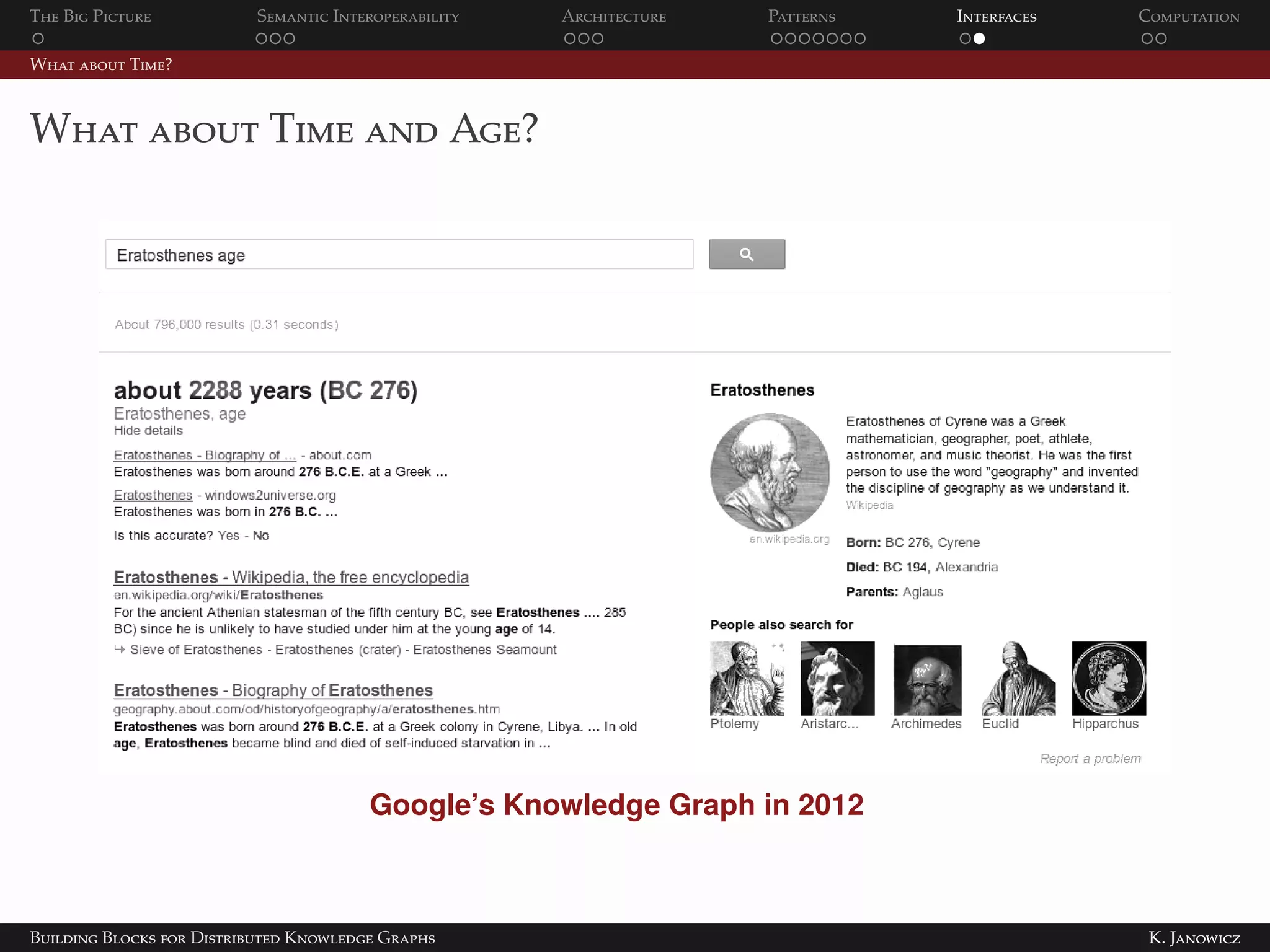The image size is (1270, 952).
Task: Click 'Report a problem' link
Action: [x=1090, y=759]
